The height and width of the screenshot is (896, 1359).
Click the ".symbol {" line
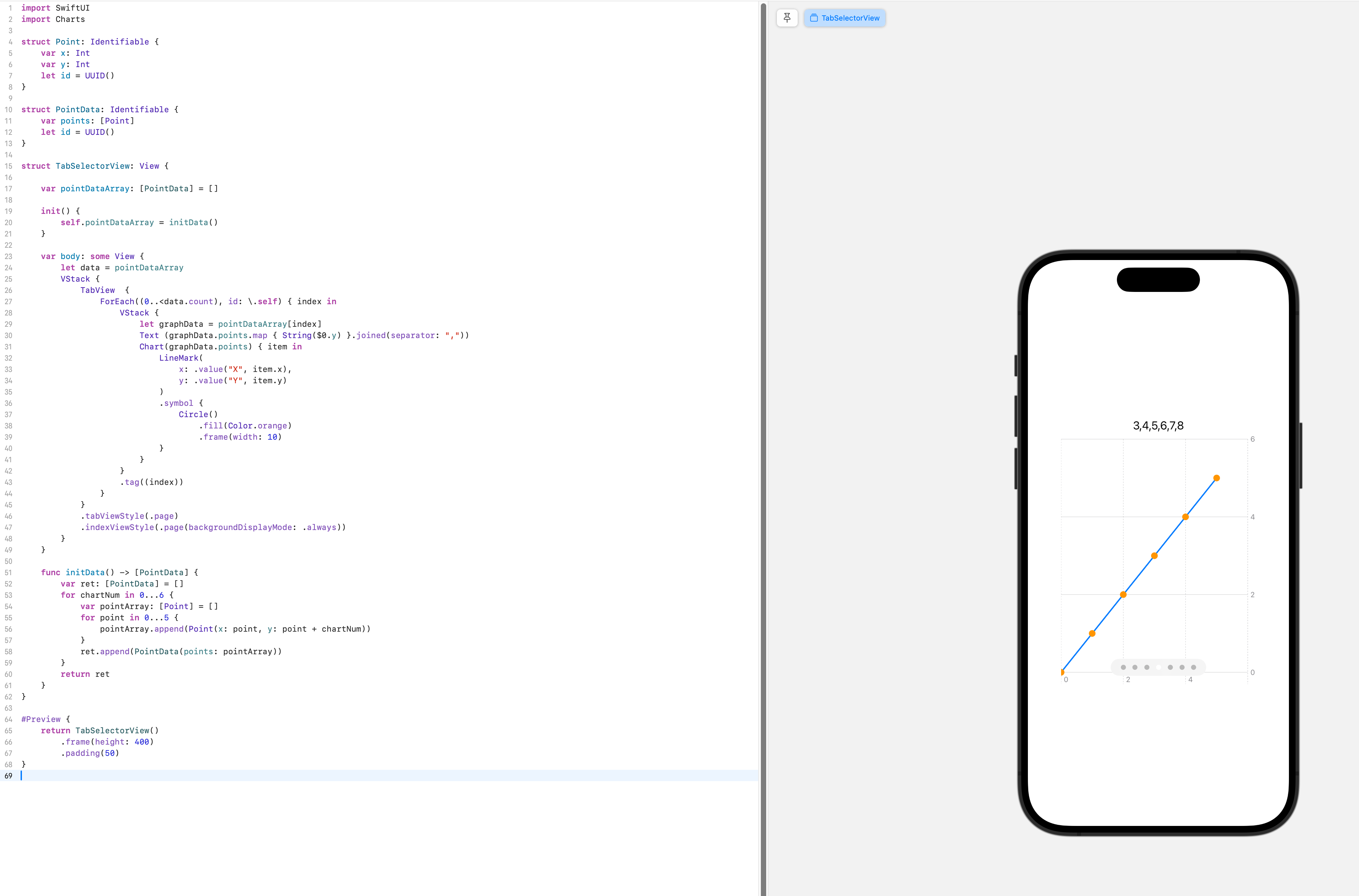coord(181,403)
